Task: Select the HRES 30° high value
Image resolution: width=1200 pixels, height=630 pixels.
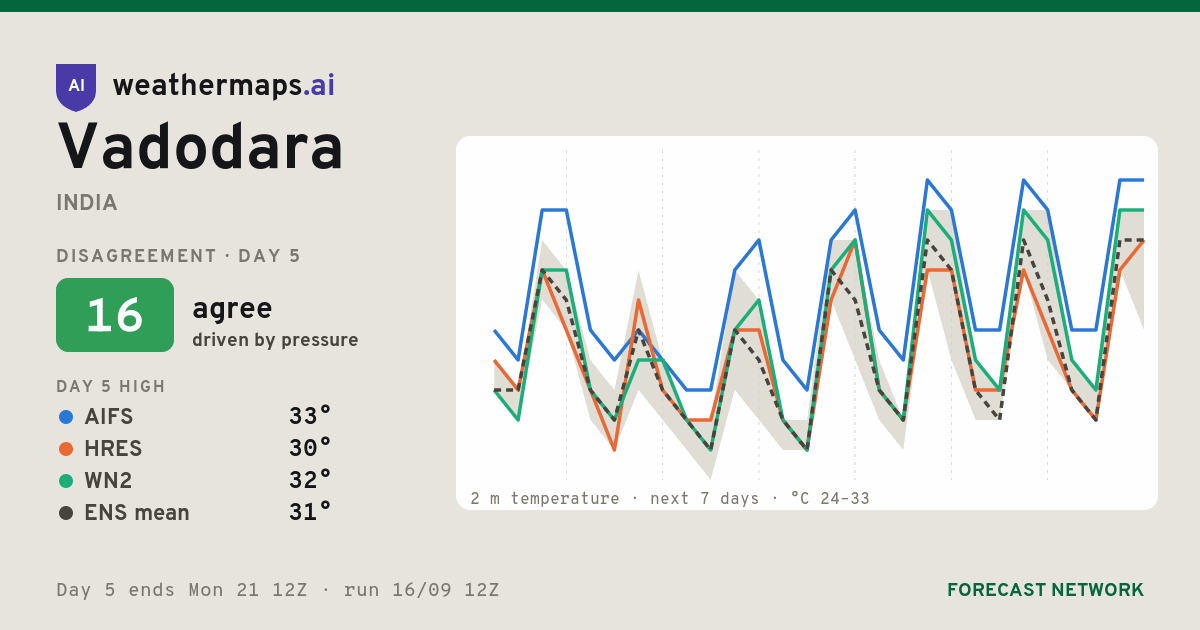Action: point(310,448)
